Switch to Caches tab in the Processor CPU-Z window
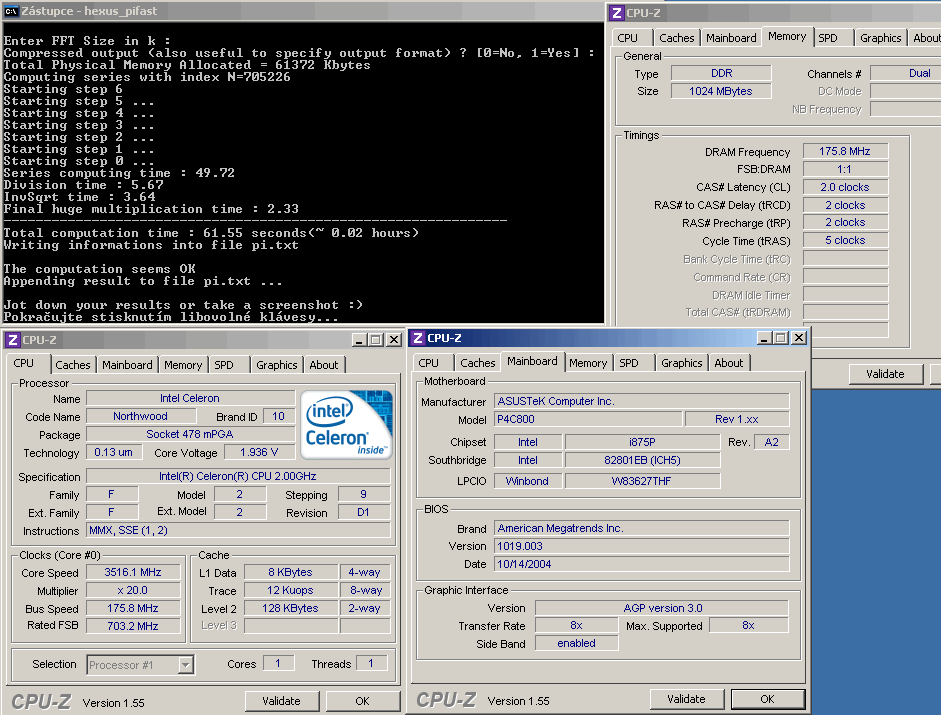 pyautogui.click(x=73, y=365)
